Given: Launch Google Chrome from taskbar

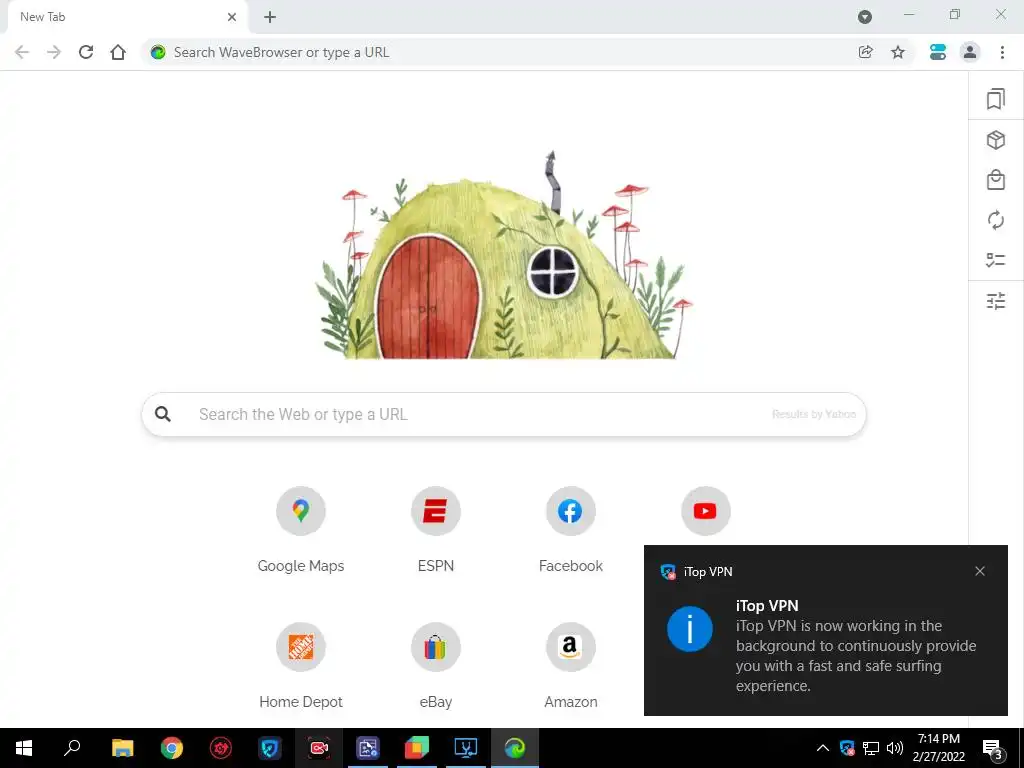Looking at the screenshot, I should point(172,748).
